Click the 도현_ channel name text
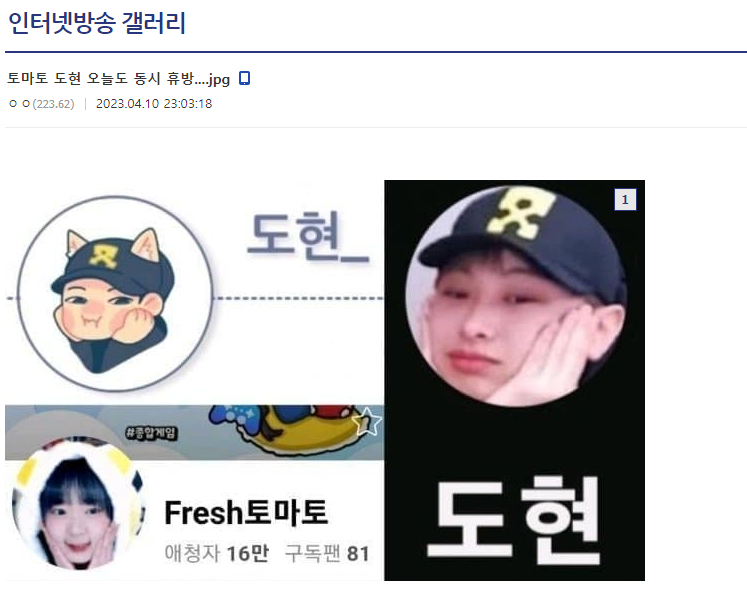The width and height of the screenshot is (747, 610). click(309, 237)
